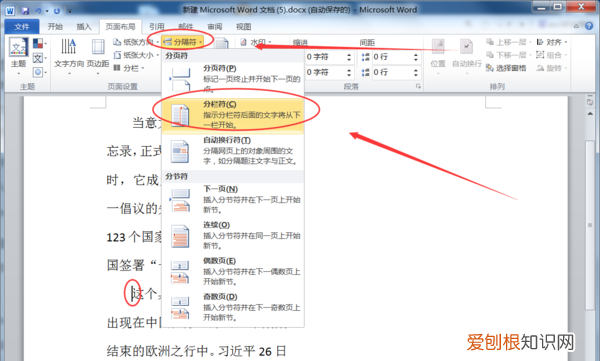Insert Even Page (偶数页) section break
This screenshot has width=600, height=361.
tap(233, 271)
